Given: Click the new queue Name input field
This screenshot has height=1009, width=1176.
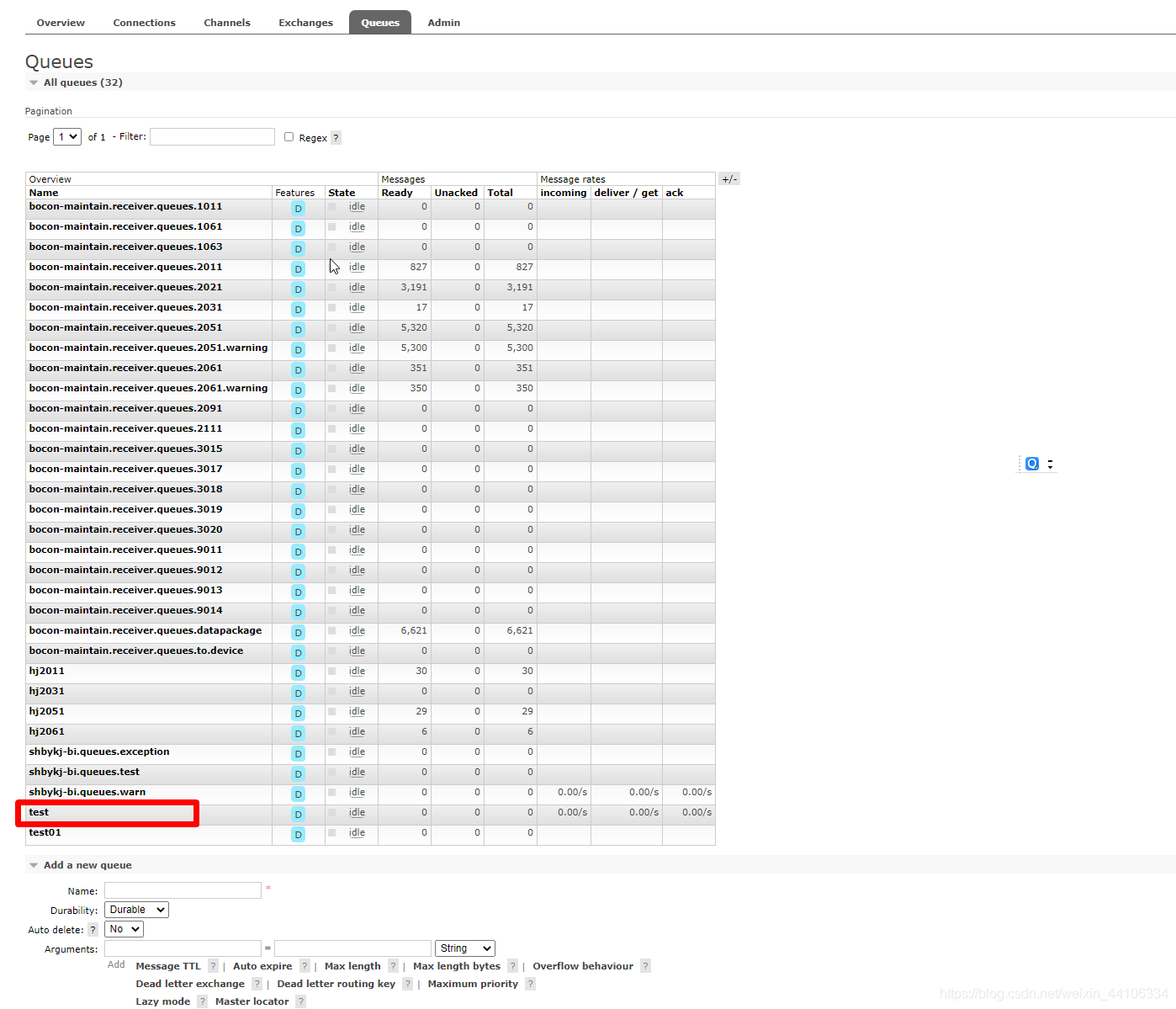Looking at the screenshot, I should [x=183, y=890].
